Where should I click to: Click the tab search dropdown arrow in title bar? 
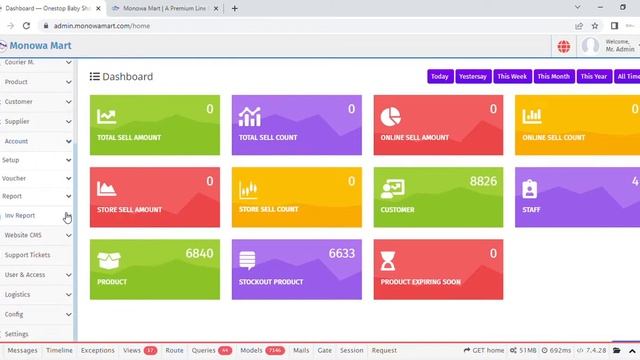coord(577,7)
